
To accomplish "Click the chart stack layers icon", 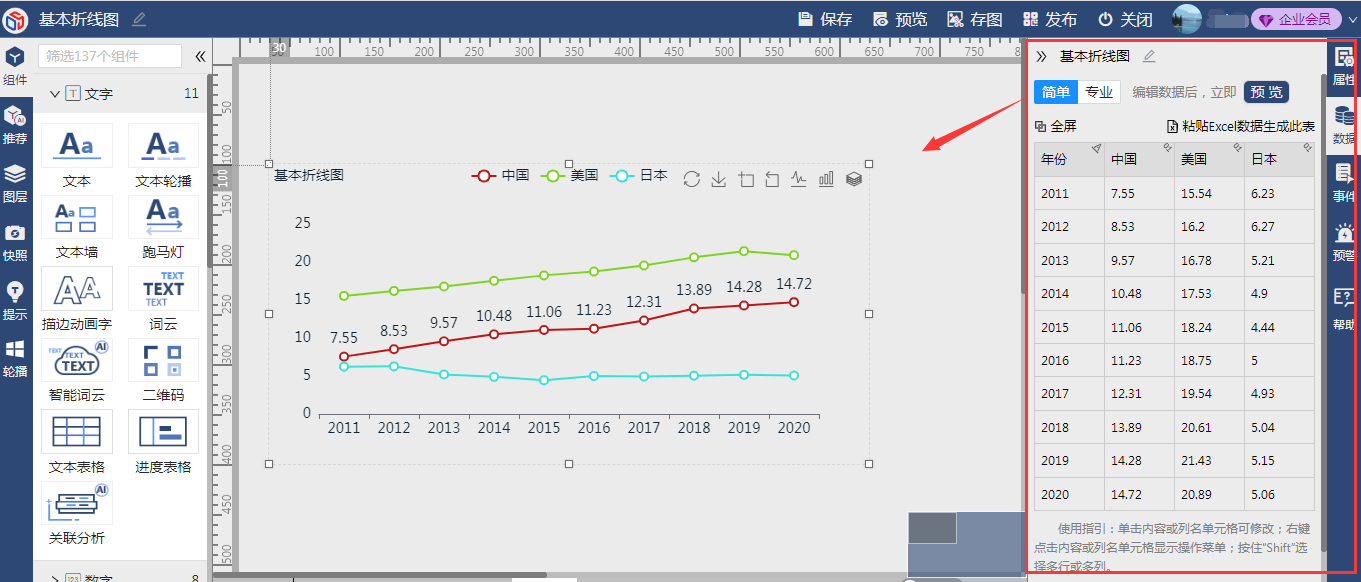I will (x=853, y=179).
